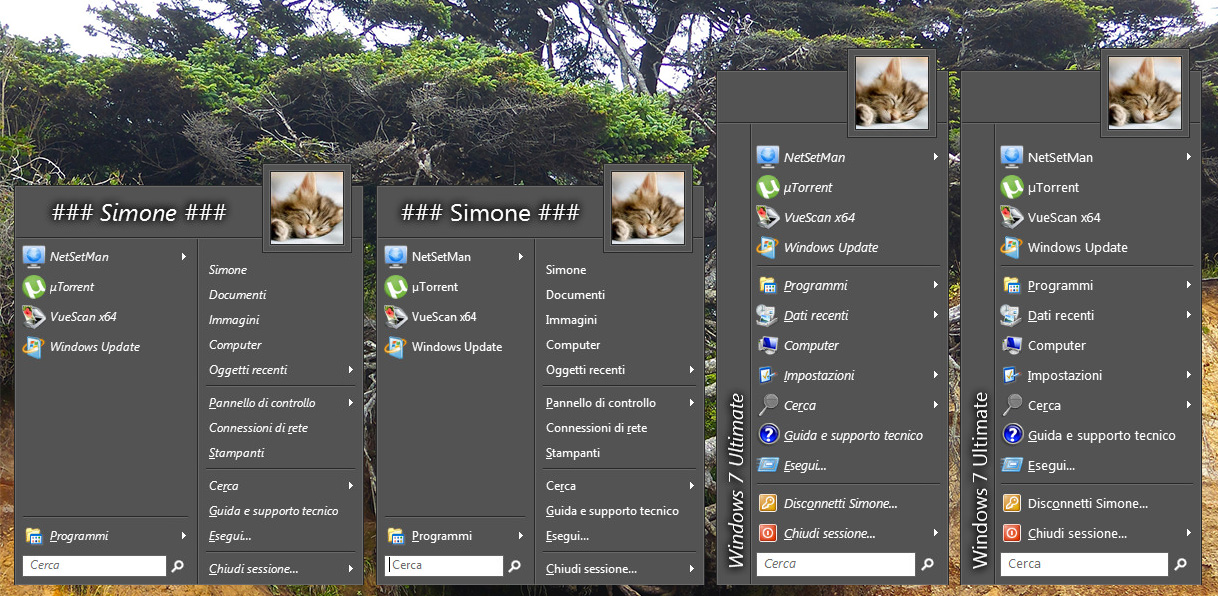The height and width of the screenshot is (596, 1218).
Task: Expand Cerca submenu arrow in second two-column menu
Action: [691, 486]
